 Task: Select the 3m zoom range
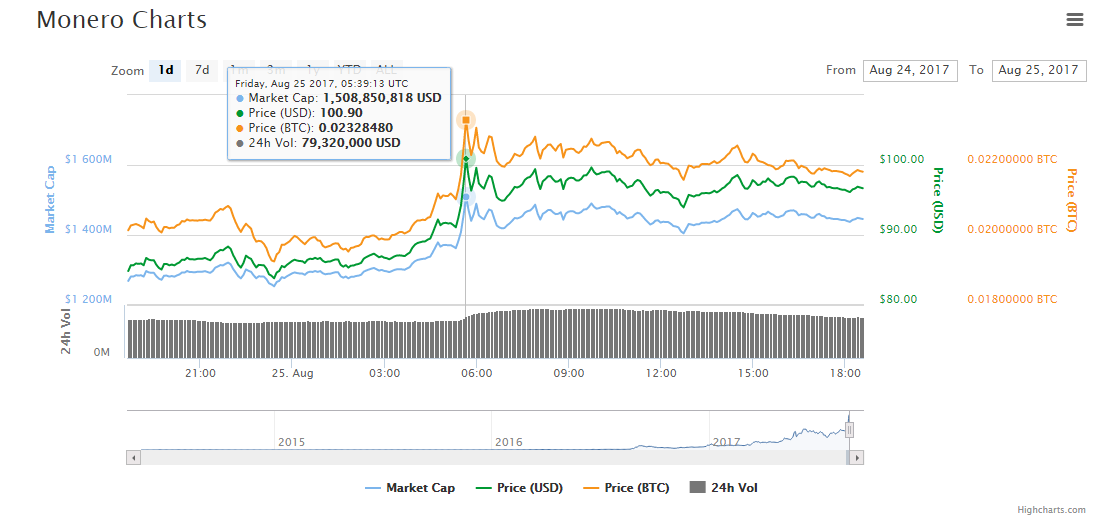tap(276, 70)
